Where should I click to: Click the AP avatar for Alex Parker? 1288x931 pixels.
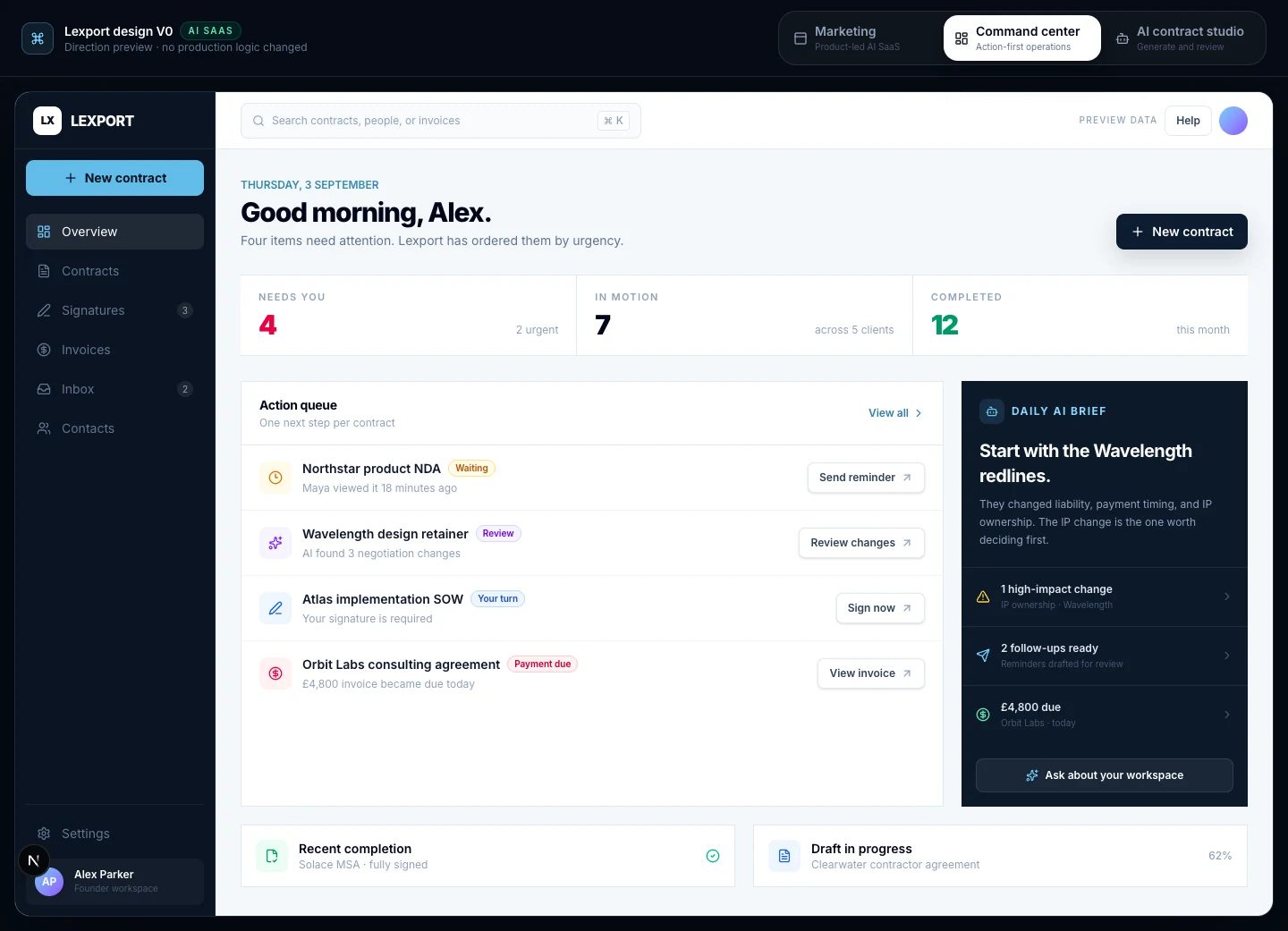click(x=49, y=882)
